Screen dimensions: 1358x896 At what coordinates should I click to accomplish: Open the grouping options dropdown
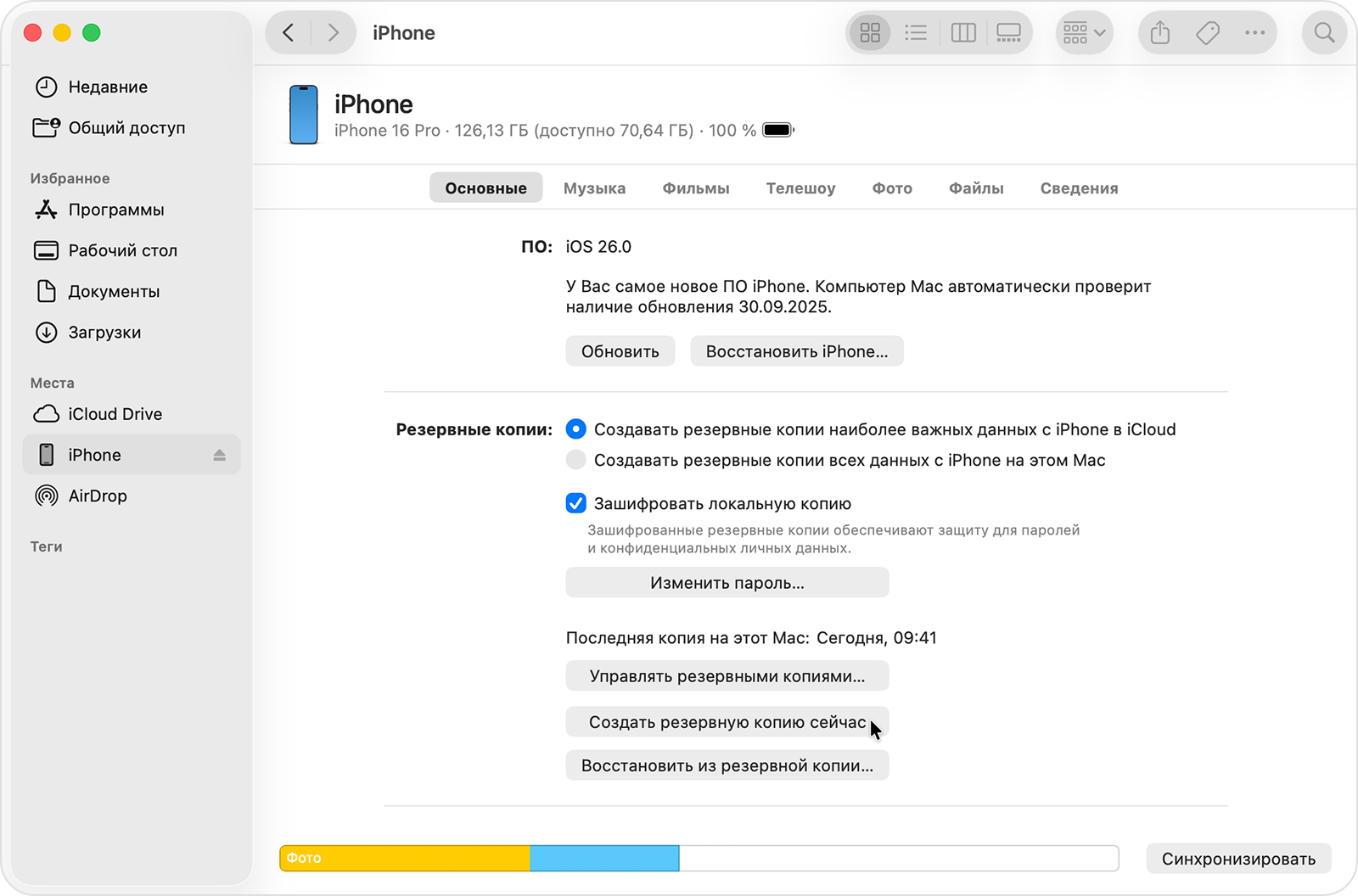pos(1084,33)
